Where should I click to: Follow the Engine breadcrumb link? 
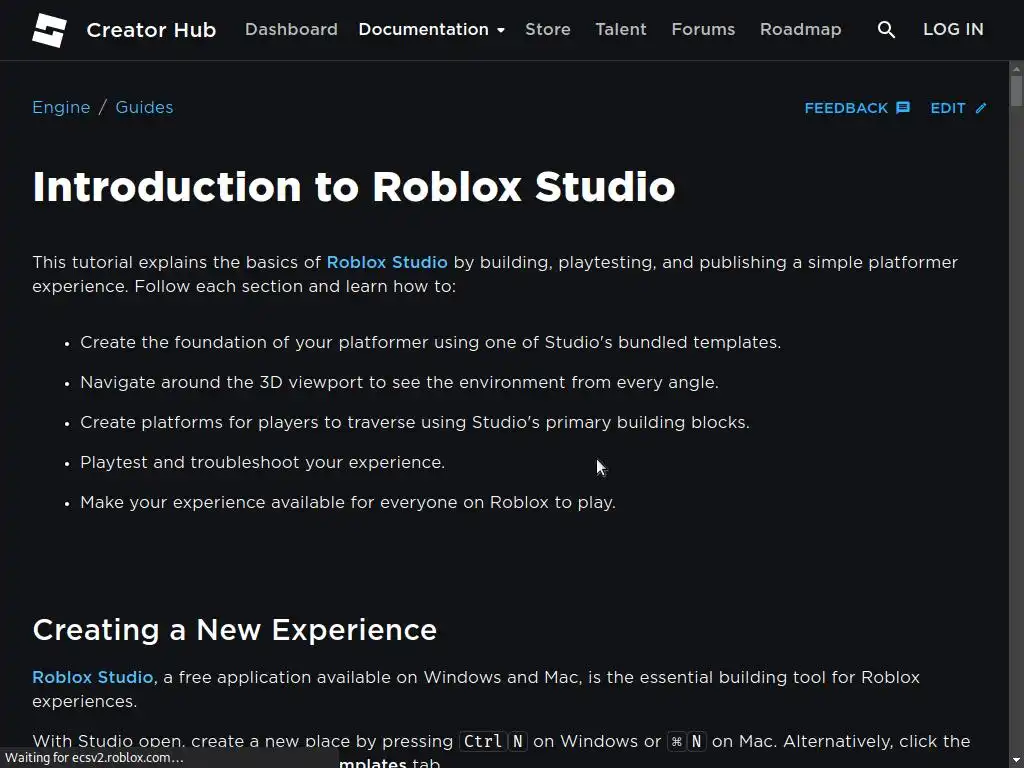coord(61,107)
